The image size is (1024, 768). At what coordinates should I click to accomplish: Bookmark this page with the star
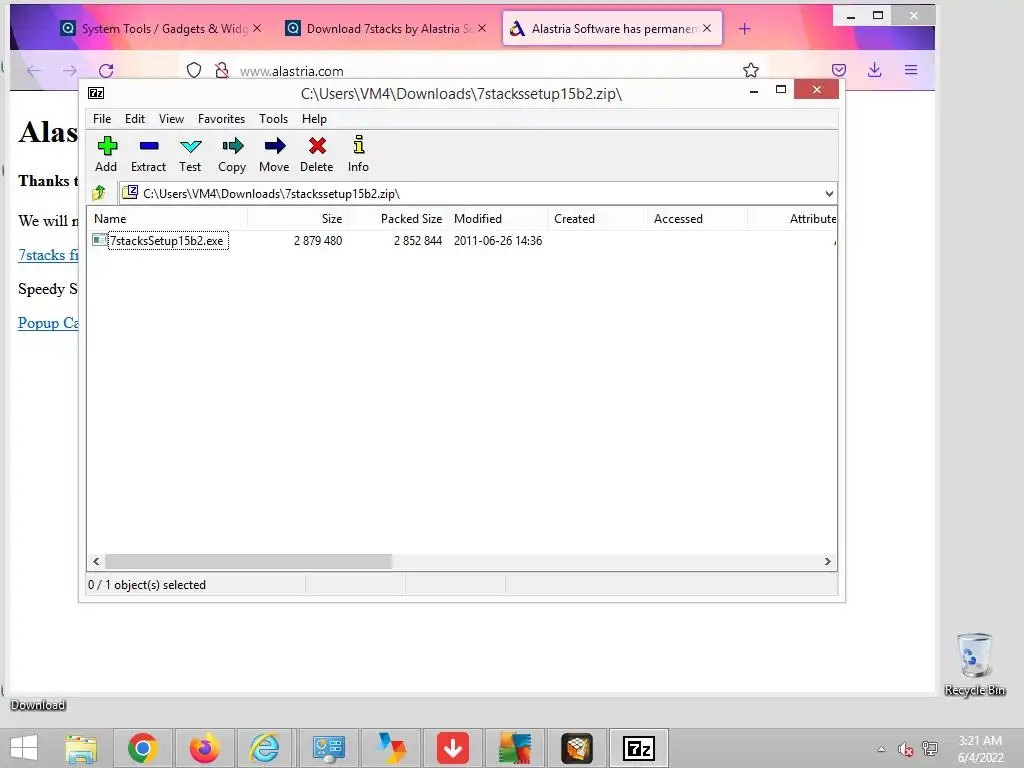(751, 70)
